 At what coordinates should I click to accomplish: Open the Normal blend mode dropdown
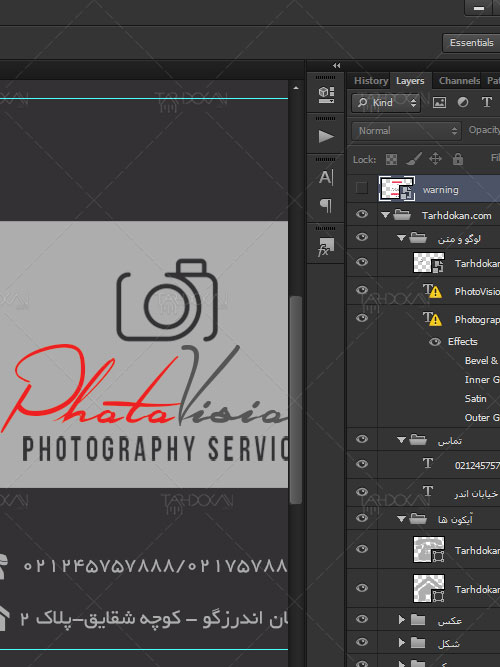(x=406, y=131)
